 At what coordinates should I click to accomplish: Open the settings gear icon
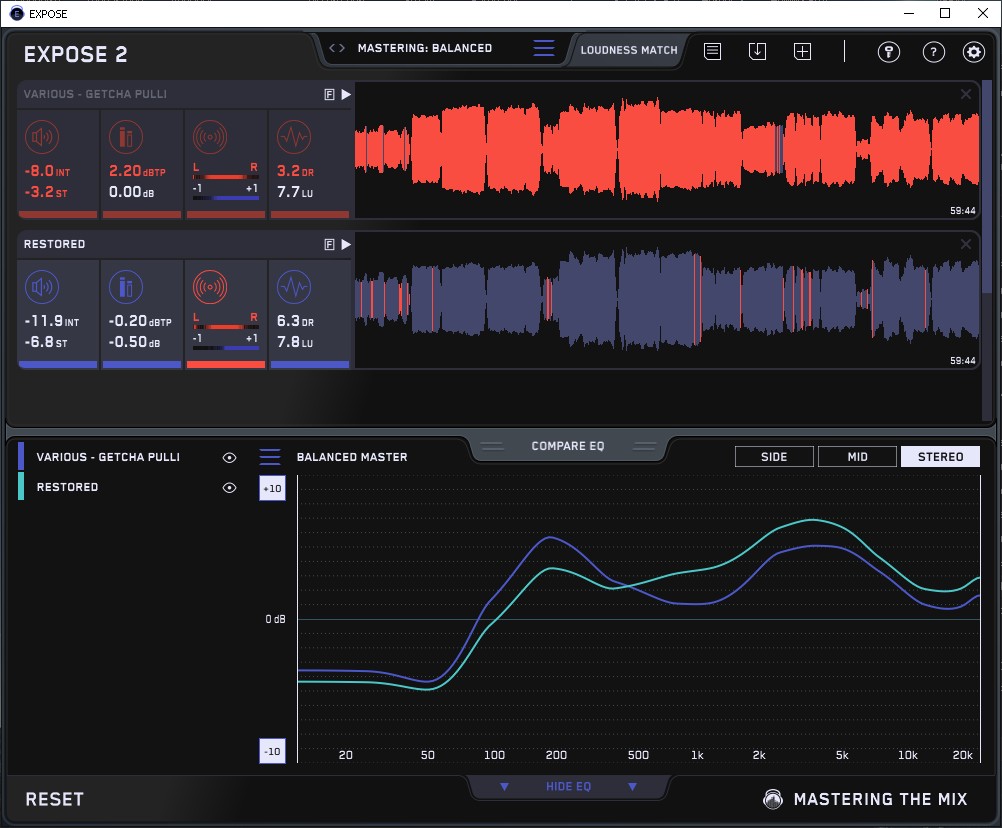[x=973, y=52]
